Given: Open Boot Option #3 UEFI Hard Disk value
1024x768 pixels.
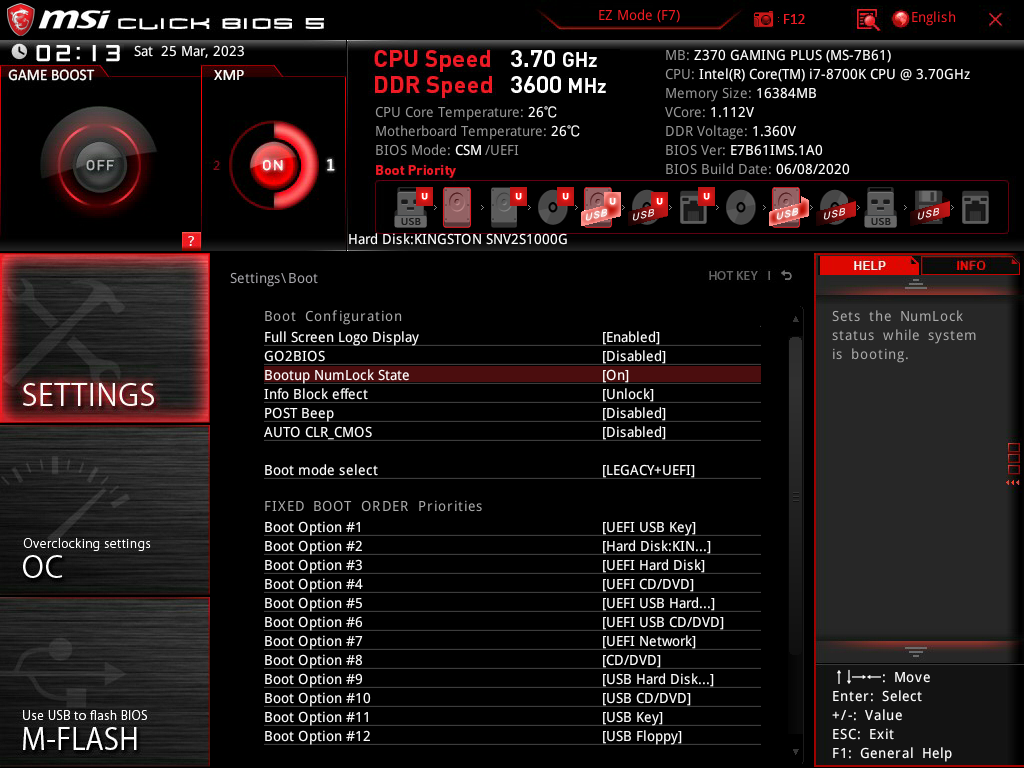Looking at the screenshot, I should [653, 565].
